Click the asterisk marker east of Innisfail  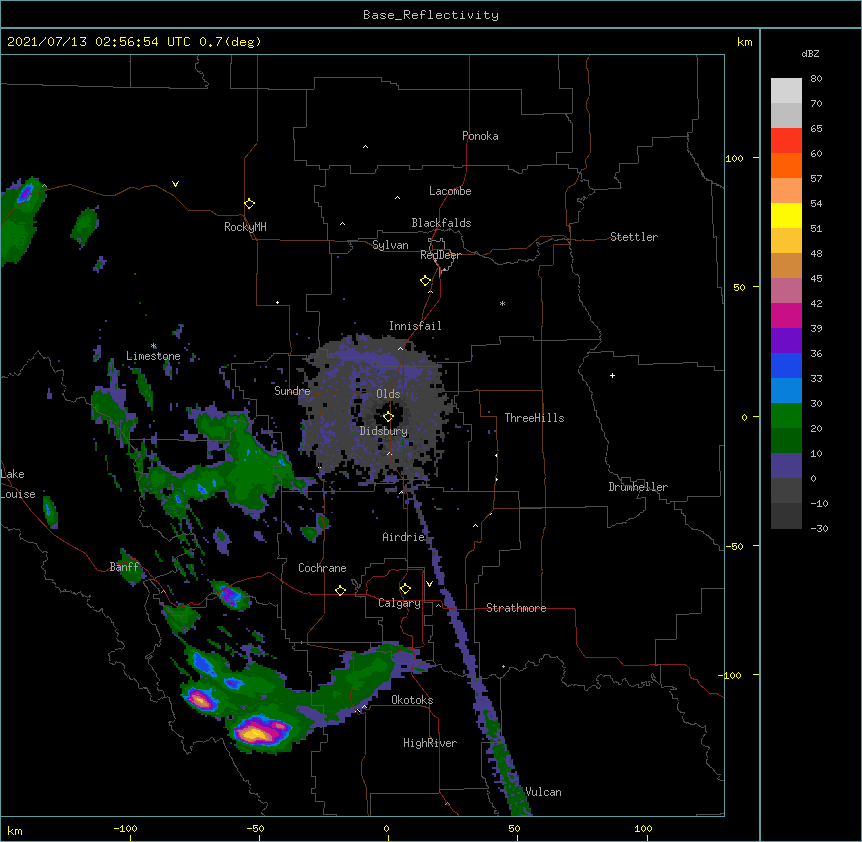tap(502, 303)
